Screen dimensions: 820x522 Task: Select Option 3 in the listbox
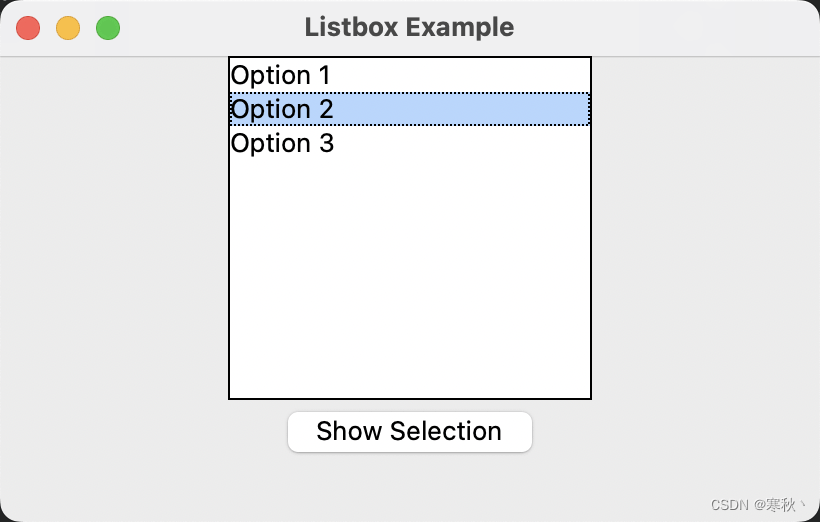pos(282,143)
